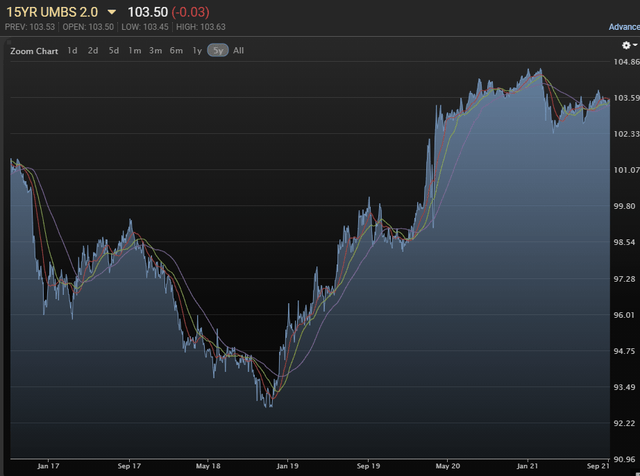This screenshot has height=476, width=640.
Task: Click the PREV: 103.53 value
Action: click(x=30, y=27)
